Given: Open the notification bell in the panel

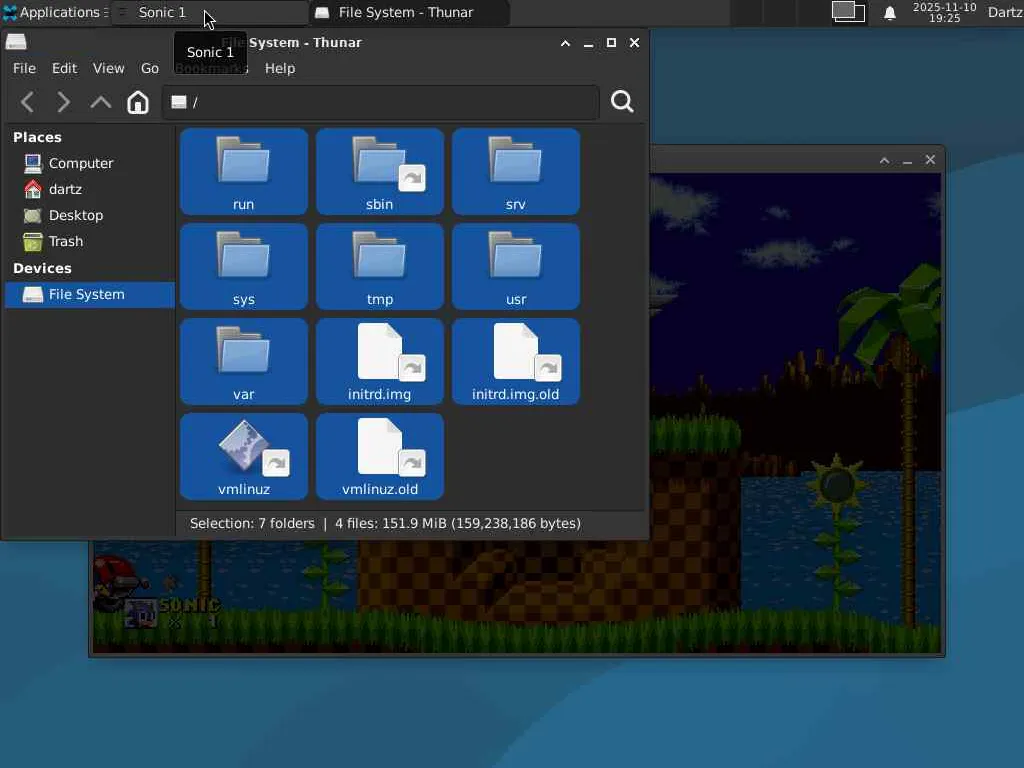Looking at the screenshot, I should point(889,12).
